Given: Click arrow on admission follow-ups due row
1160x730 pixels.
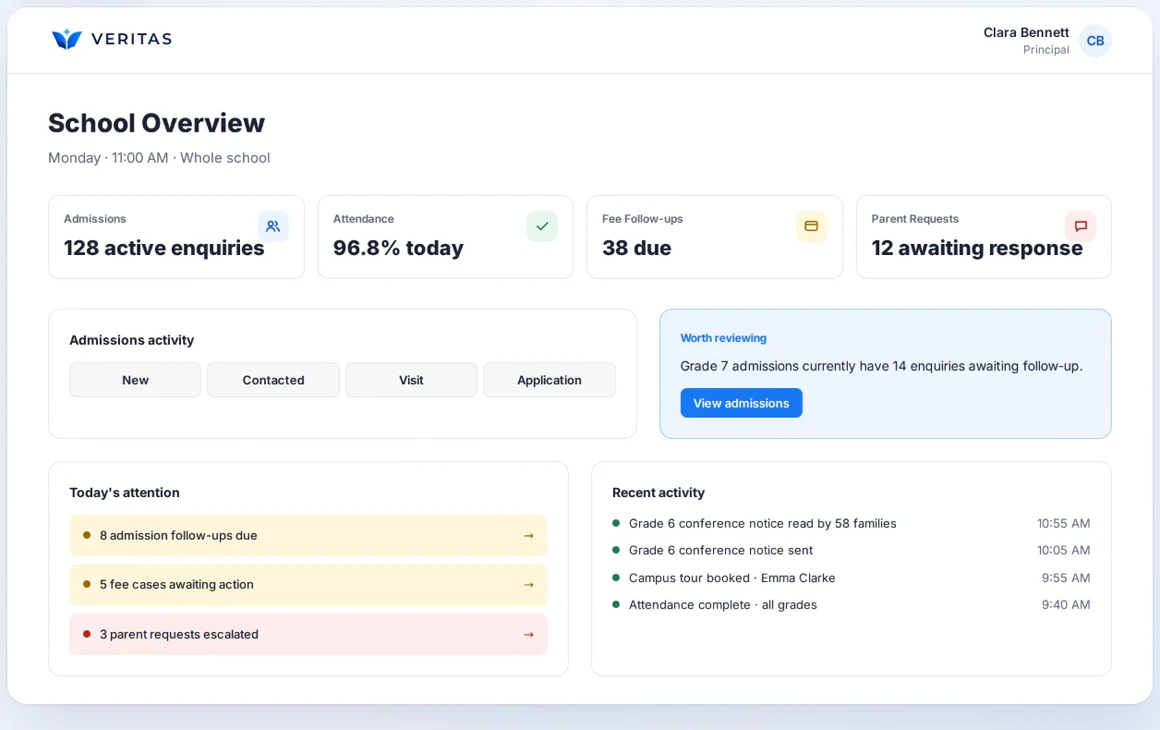Looking at the screenshot, I should point(529,535).
